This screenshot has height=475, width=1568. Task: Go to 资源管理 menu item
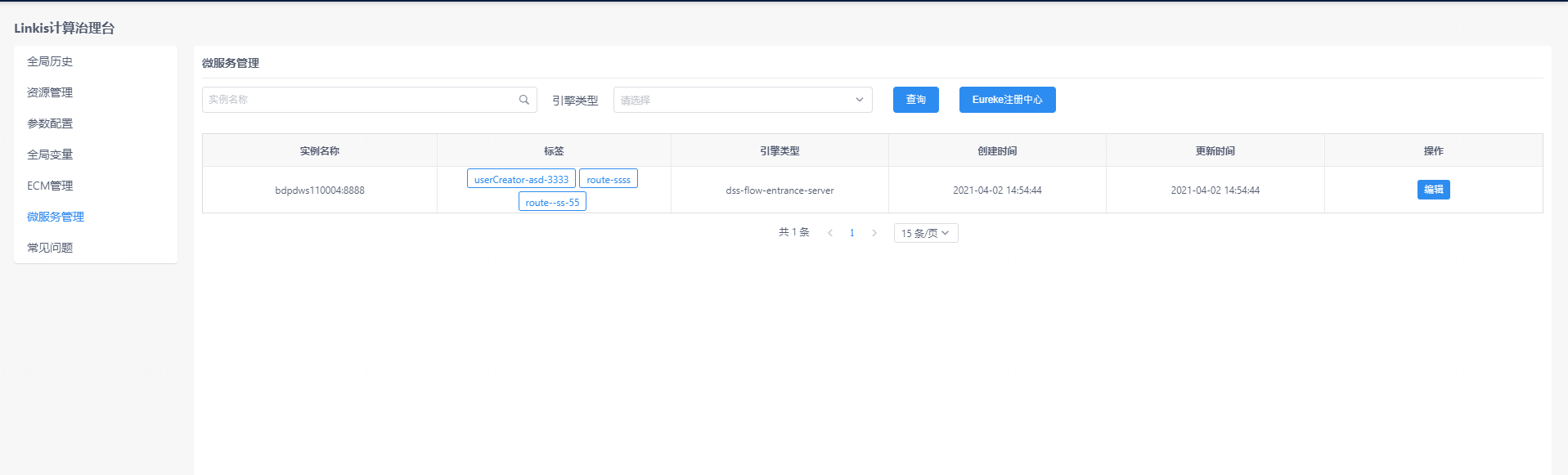tap(50, 92)
